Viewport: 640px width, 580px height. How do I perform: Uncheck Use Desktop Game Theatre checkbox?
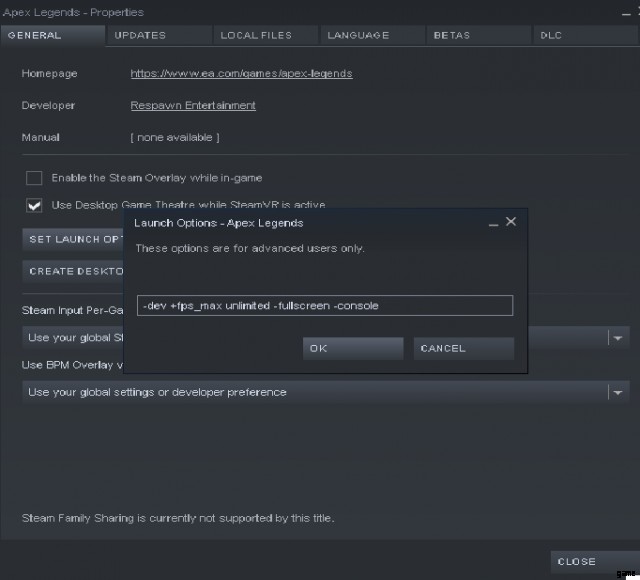[x=34, y=205]
